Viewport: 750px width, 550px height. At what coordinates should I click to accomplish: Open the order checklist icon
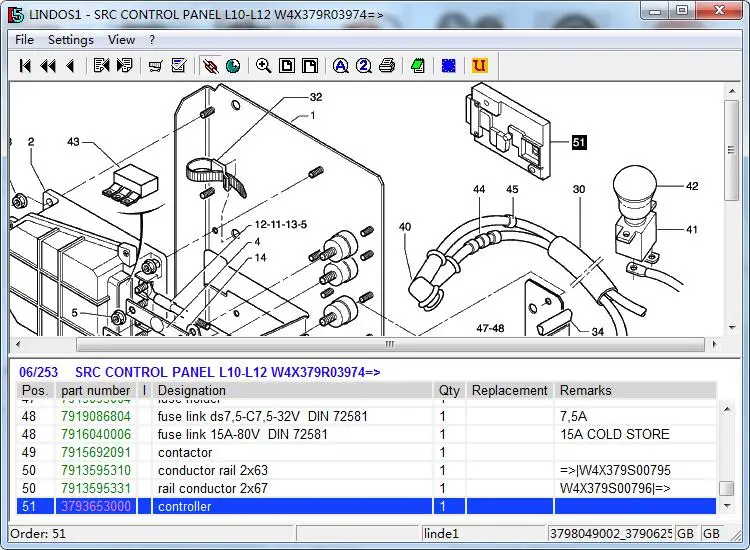[179, 66]
